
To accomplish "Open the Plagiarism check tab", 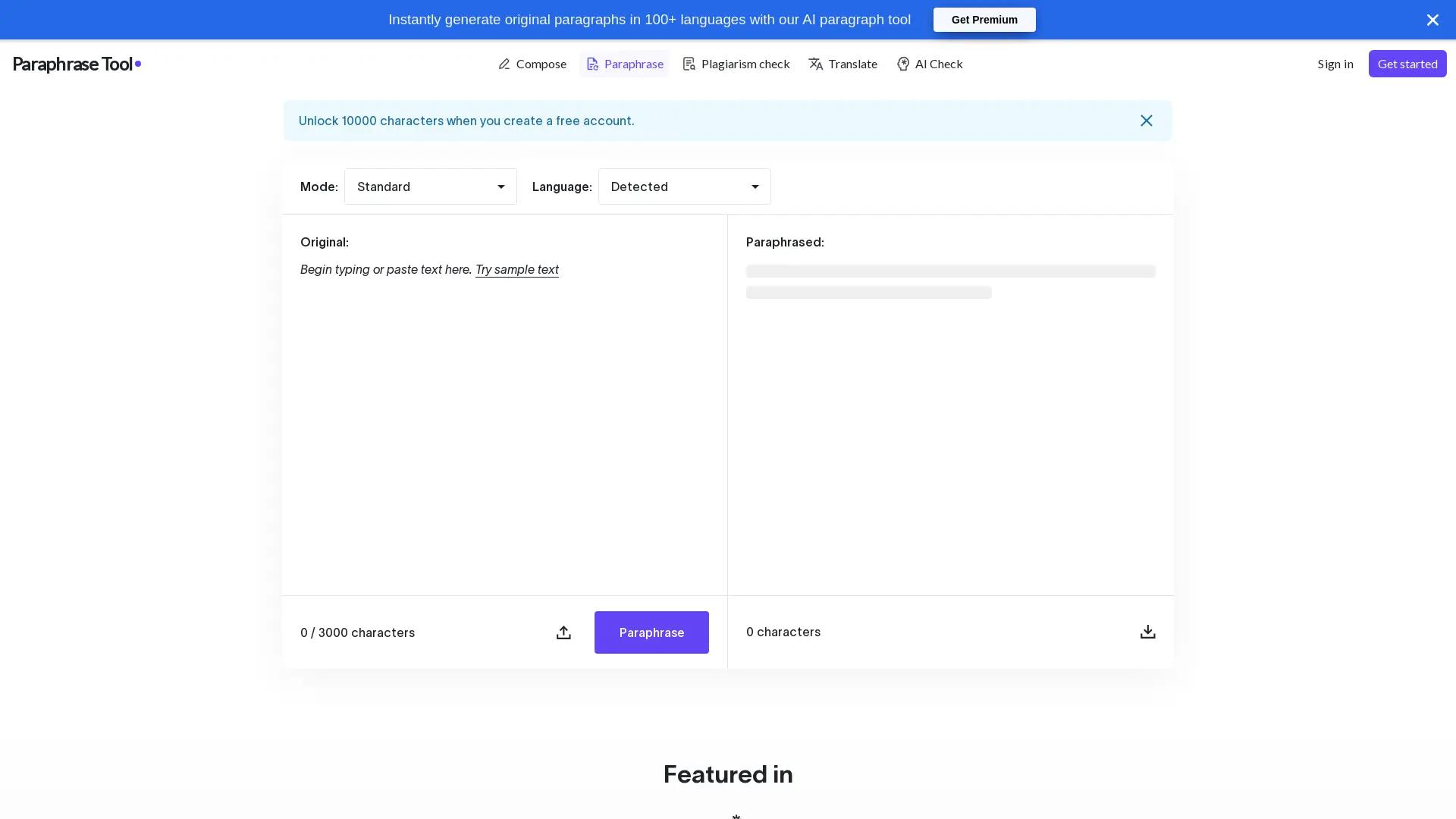I will pyautogui.click(x=745, y=64).
